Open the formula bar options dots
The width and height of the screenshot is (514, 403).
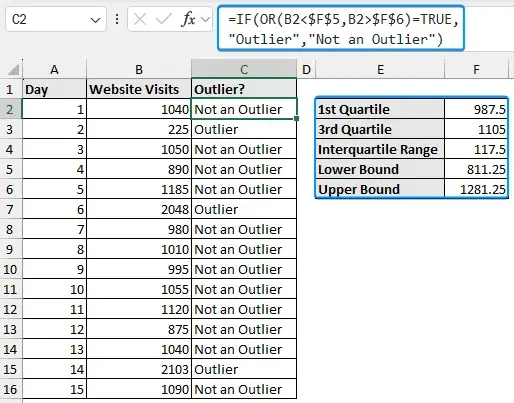[x=117, y=19]
